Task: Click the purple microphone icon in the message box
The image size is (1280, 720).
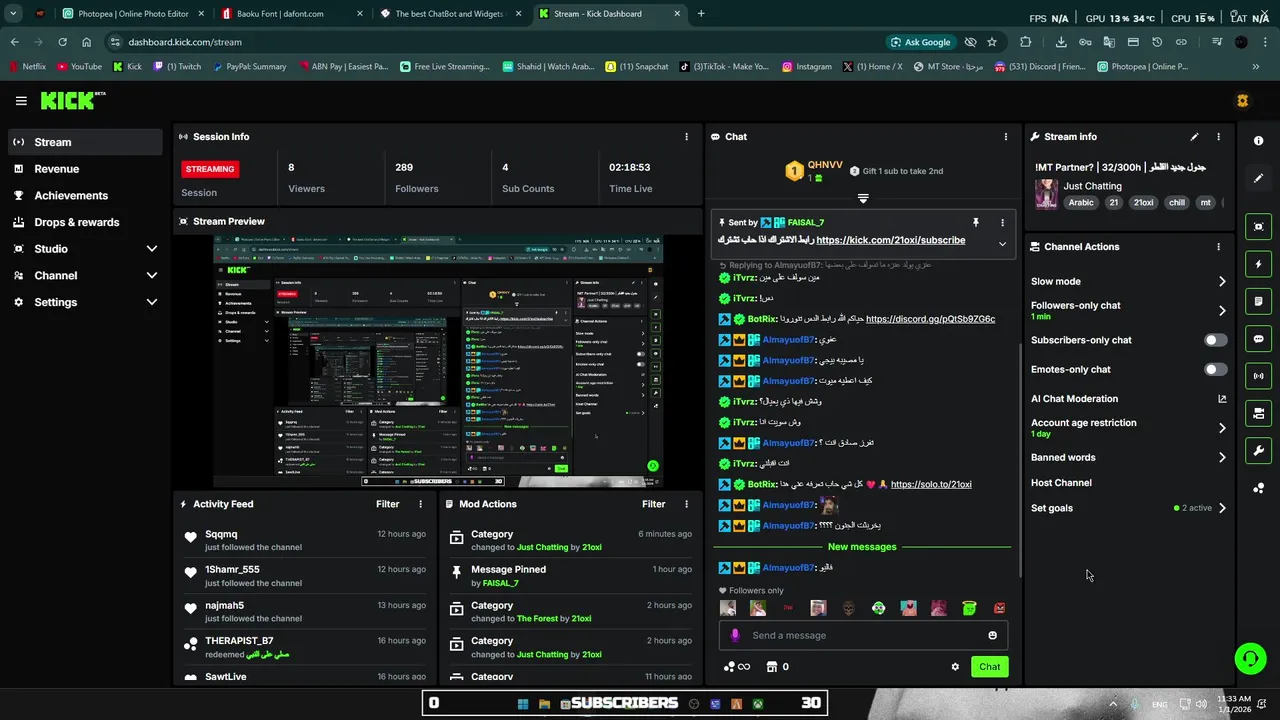Action: (735, 635)
